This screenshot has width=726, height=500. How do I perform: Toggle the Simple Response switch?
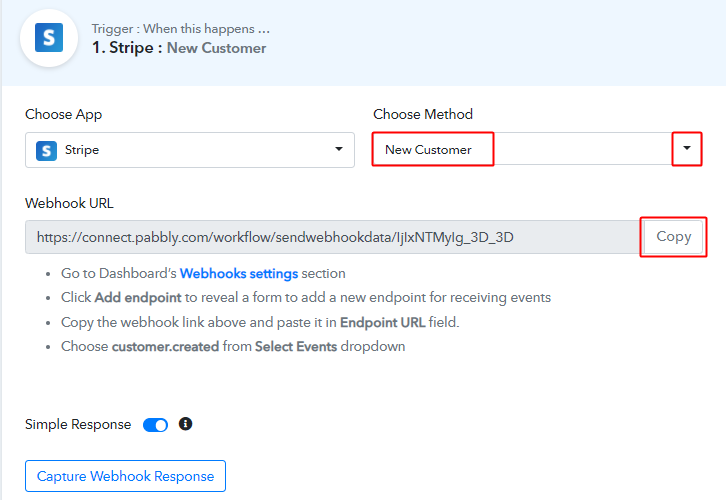[x=155, y=425]
